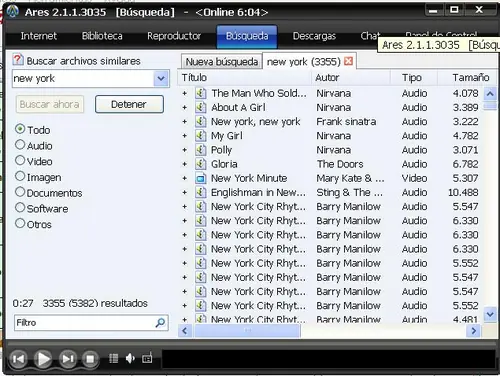
Task: Select the Imagen radio button
Action: (20, 176)
